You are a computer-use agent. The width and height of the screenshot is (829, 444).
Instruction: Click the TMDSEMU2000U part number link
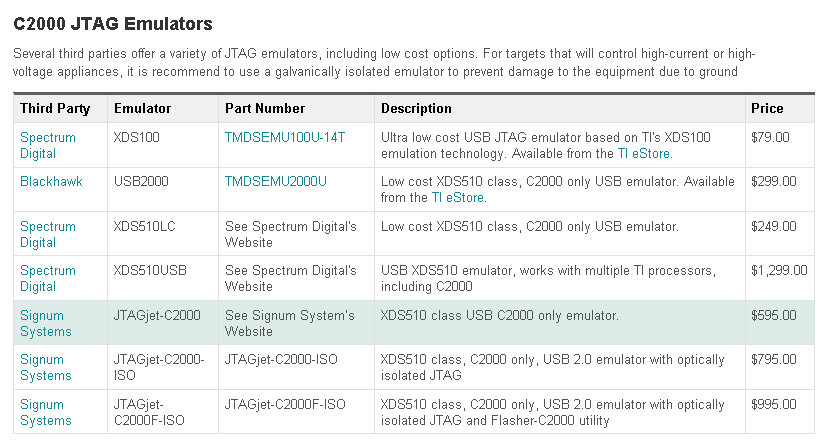pyautogui.click(x=276, y=181)
